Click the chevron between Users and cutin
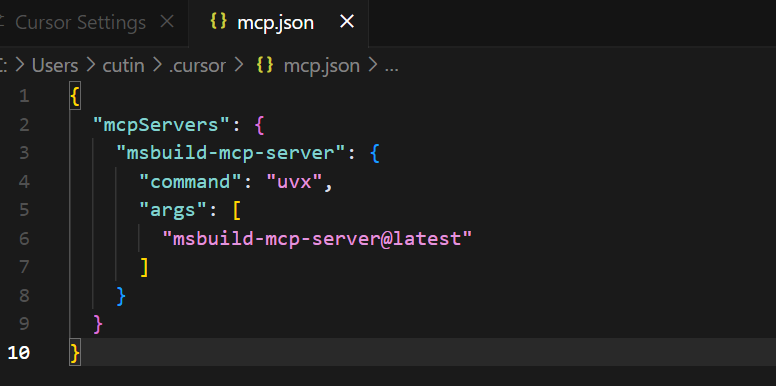This screenshot has height=386, width=776. coord(91,66)
